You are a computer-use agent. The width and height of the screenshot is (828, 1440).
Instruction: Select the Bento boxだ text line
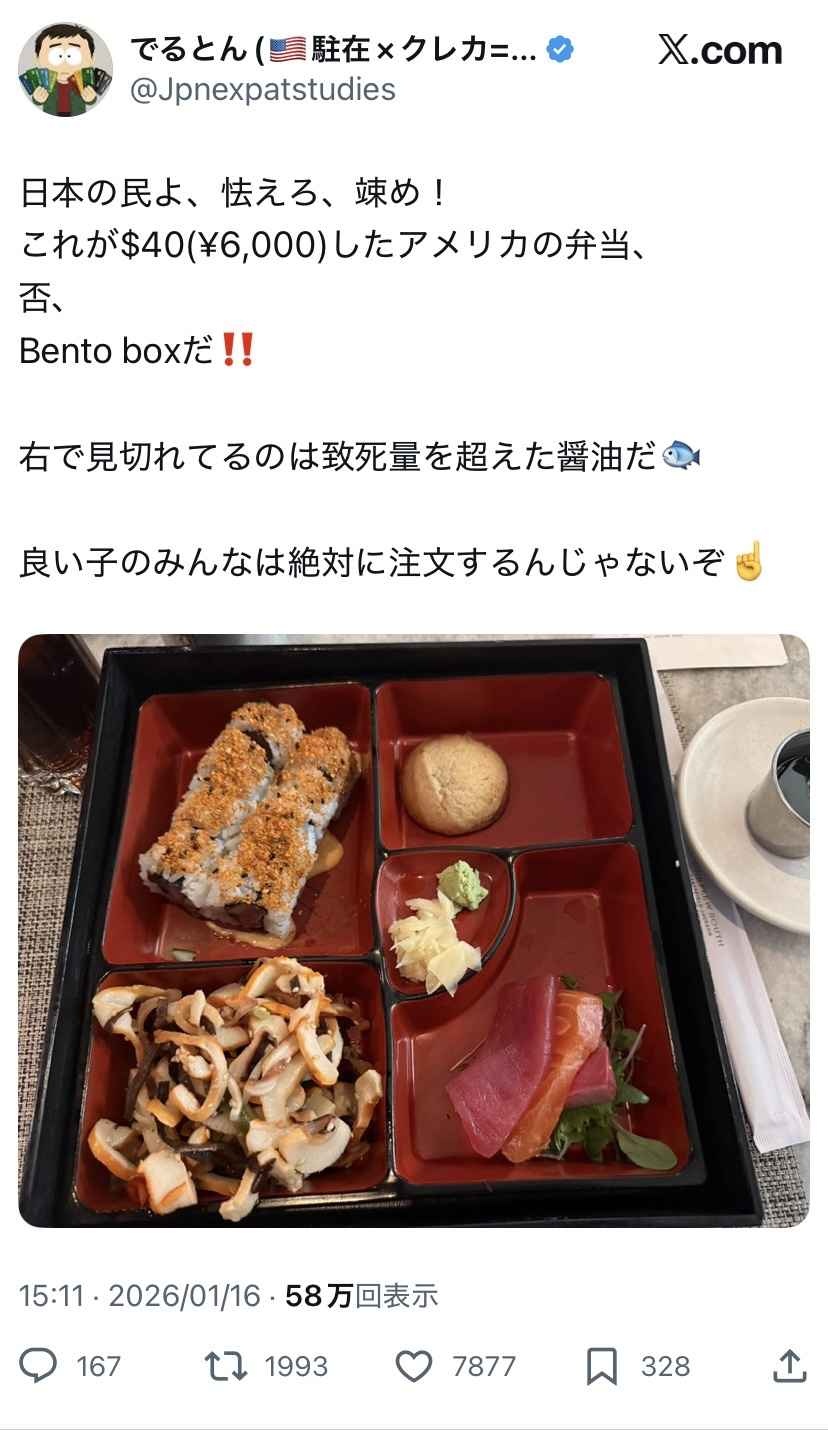point(138,351)
